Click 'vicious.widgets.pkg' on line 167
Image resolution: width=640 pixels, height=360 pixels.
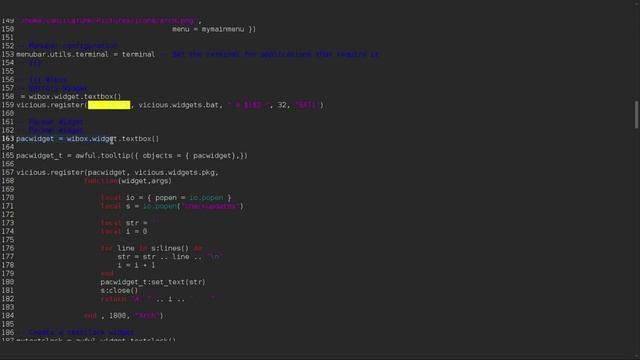(174, 173)
